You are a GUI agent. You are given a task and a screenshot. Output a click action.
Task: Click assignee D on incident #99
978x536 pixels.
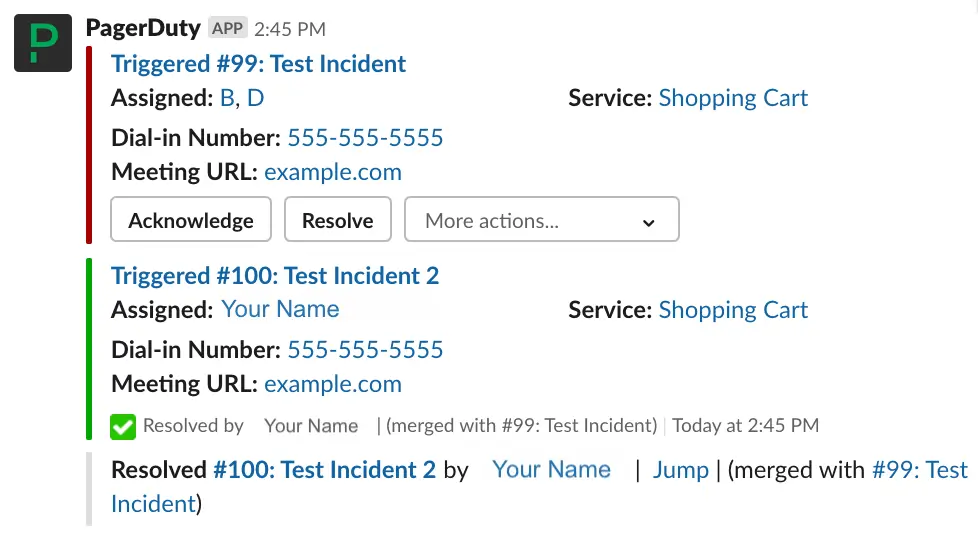click(x=256, y=98)
